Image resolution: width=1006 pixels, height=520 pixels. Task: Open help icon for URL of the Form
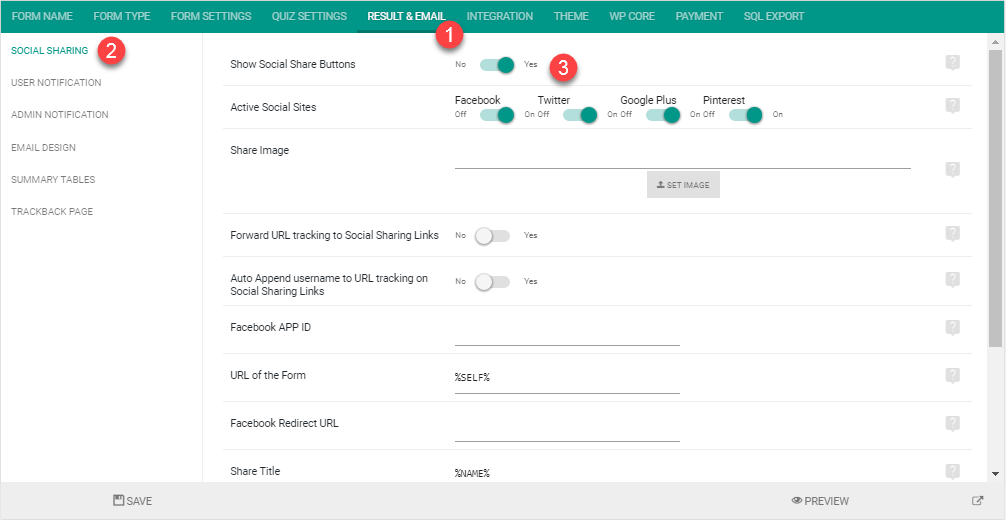coord(953,376)
